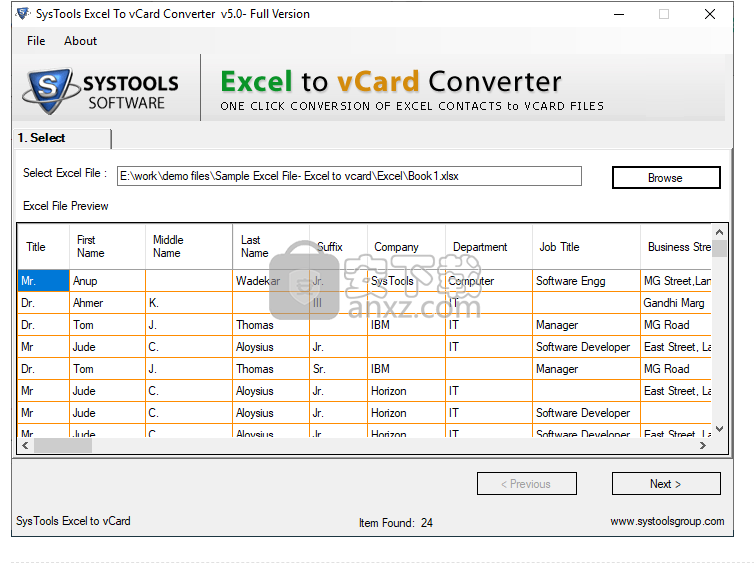The height and width of the screenshot is (564, 754).
Task: Click the Browse button
Action: pos(666,177)
